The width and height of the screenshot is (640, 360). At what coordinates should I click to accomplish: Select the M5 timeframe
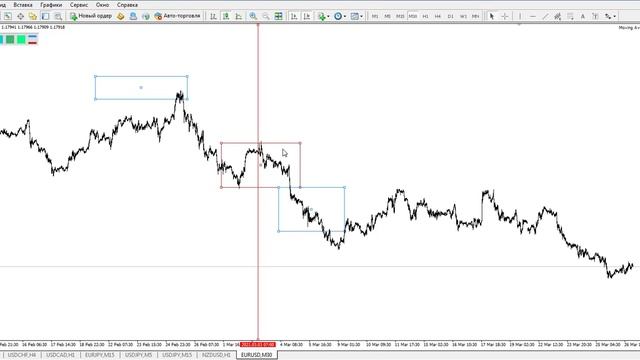pos(387,16)
